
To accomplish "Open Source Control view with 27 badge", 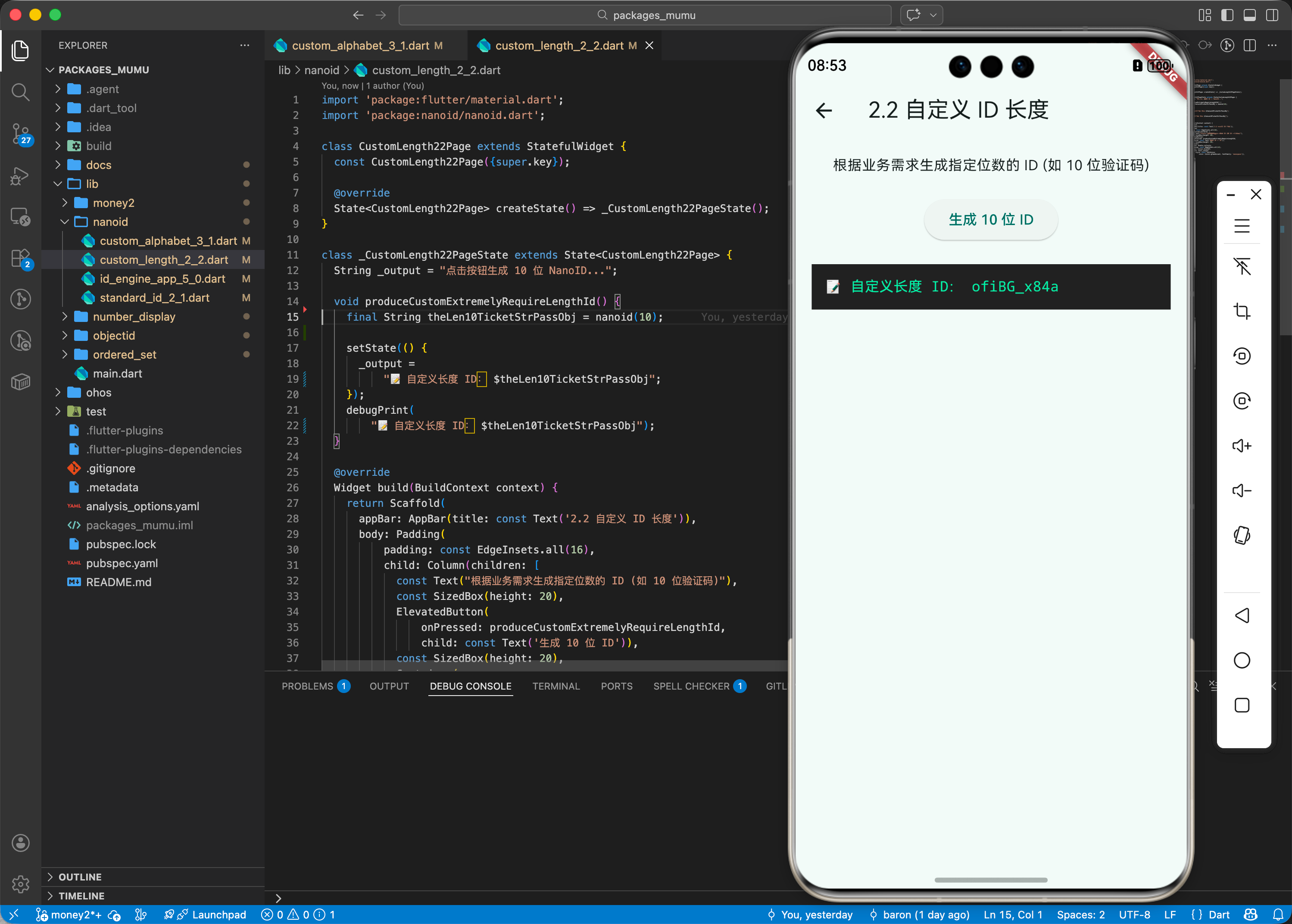I will point(21,134).
